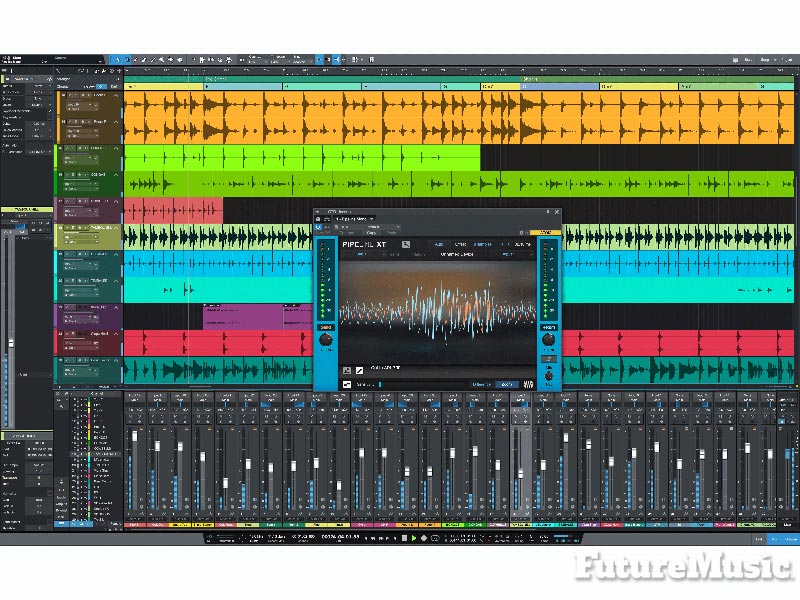
Task: Adjust the Return gain knob in Pipeline XT
Action: point(548,339)
